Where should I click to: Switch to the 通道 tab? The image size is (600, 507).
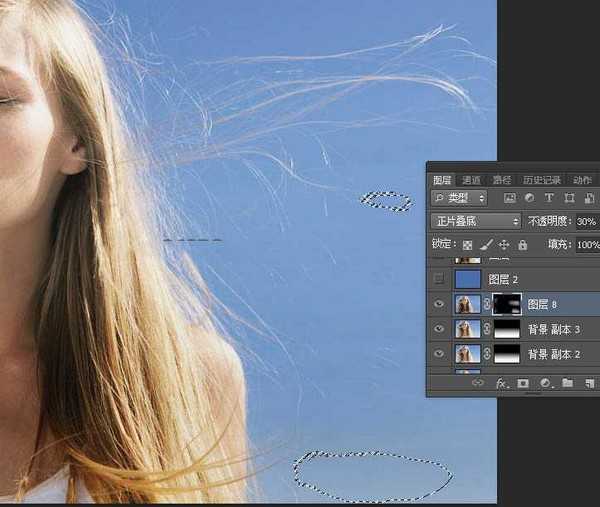[471, 180]
